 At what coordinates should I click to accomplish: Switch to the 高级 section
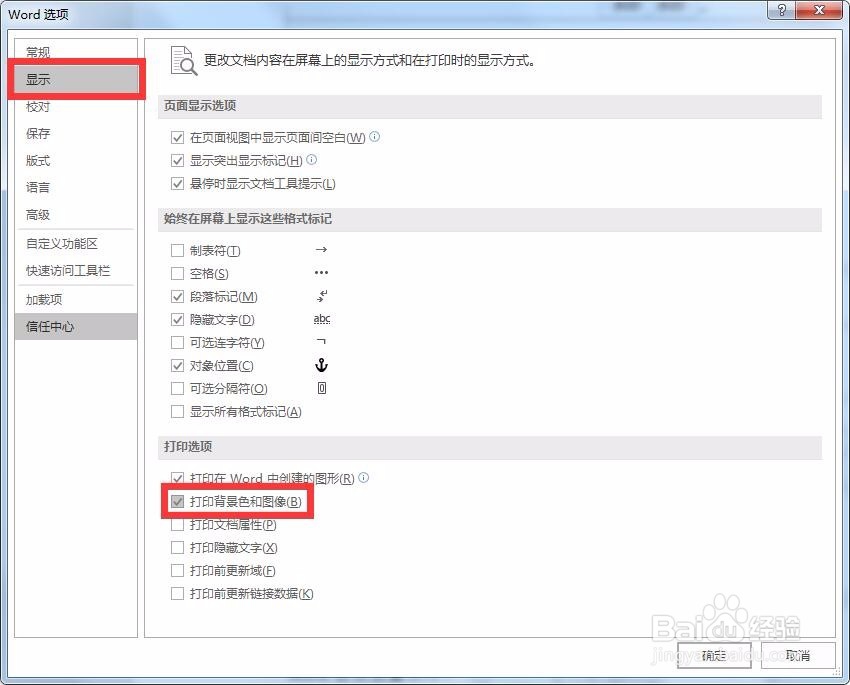(x=37, y=214)
